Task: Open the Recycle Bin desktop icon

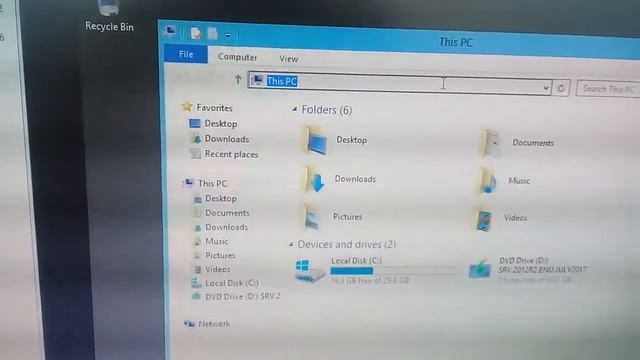Action: 109,16
